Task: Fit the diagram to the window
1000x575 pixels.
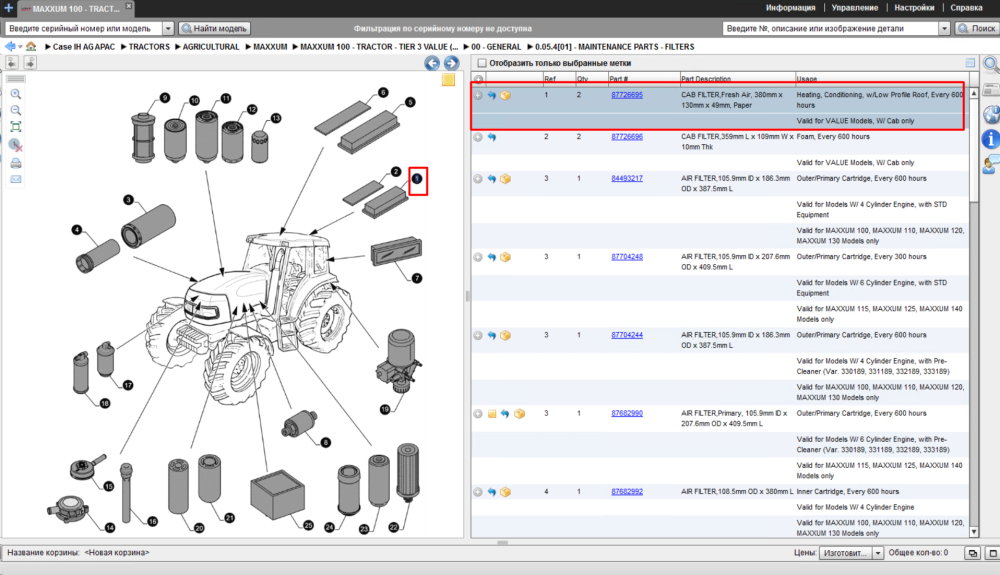Action: click(x=16, y=127)
